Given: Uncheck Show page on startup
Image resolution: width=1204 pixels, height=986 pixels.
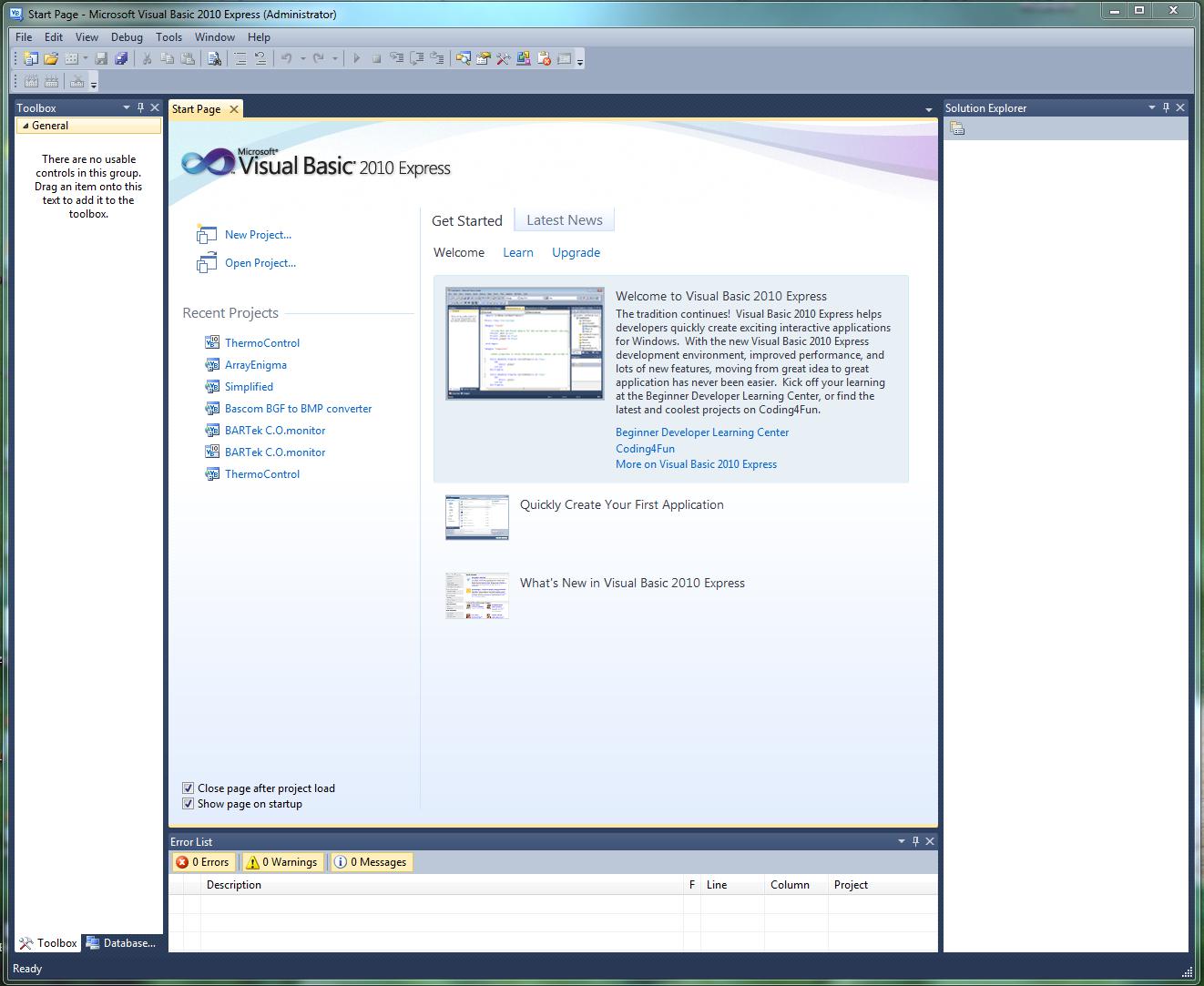Looking at the screenshot, I should tap(188, 804).
